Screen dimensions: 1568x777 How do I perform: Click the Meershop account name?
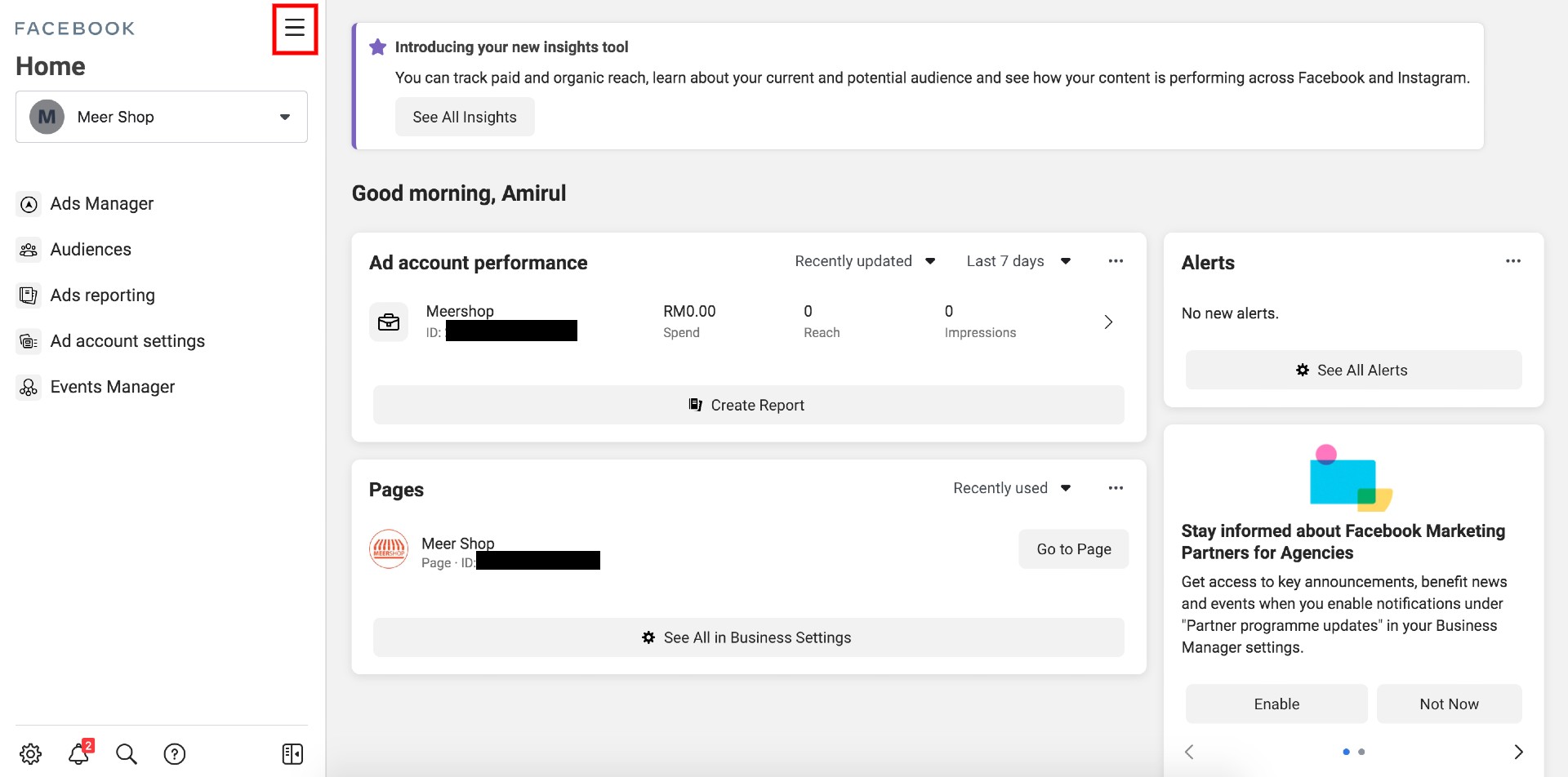tap(460, 311)
